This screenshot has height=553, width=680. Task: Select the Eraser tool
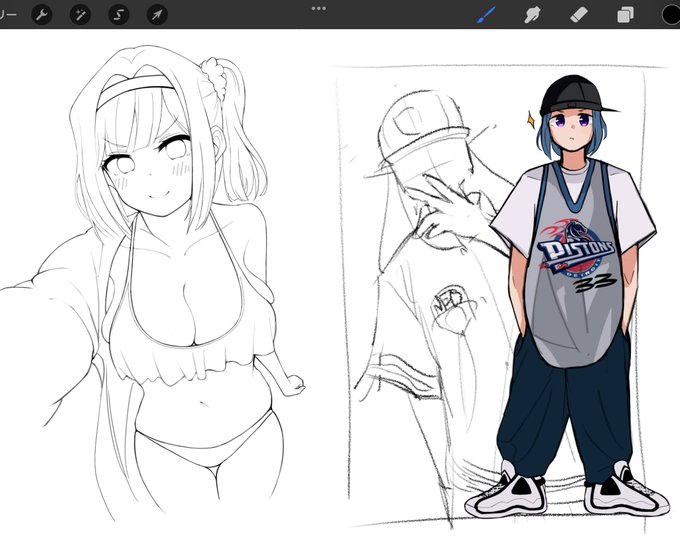click(x=579, y=16)
